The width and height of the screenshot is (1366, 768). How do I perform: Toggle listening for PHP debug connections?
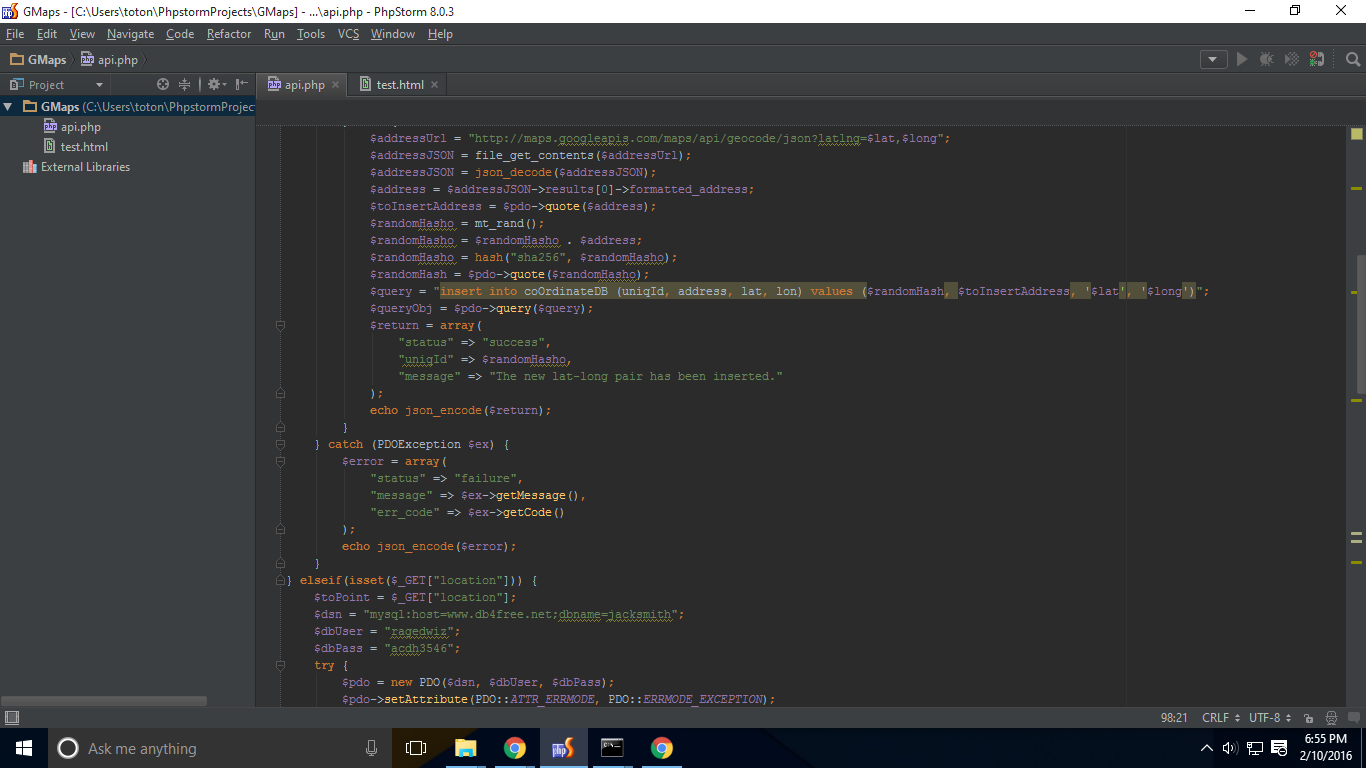click(1317, 59)
